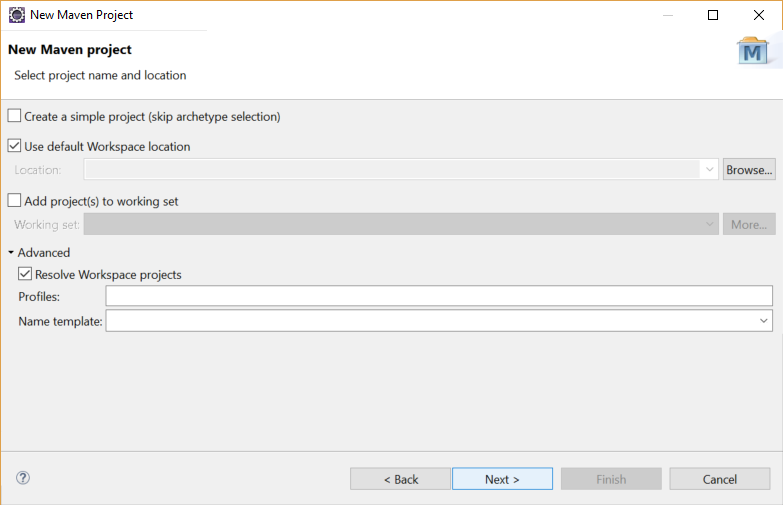Go back with the Back button

[x=400, y=479]
